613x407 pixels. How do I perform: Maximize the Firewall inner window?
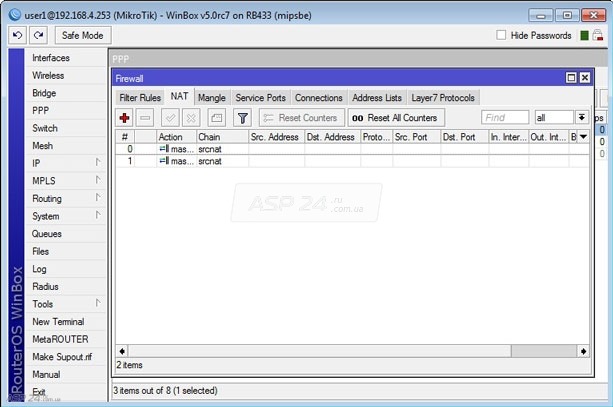pos(571,78)
